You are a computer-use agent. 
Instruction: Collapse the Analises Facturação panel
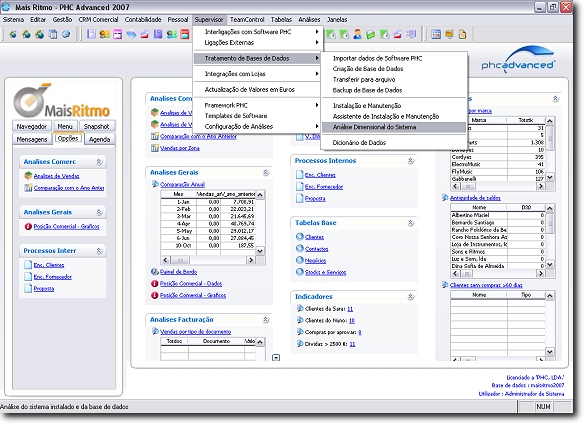(x=266, y=320)
